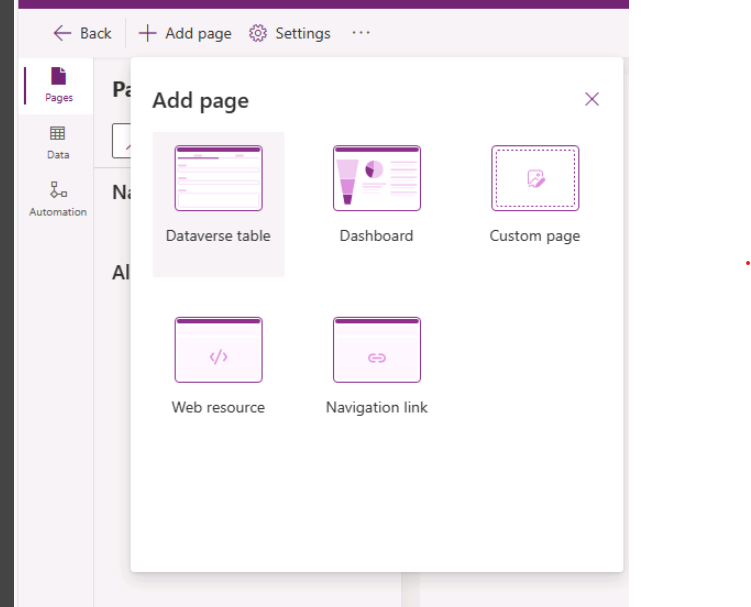Click the Back arrow button
The height and width of the screenshot is (607, 751).
[x=82, y=34]
